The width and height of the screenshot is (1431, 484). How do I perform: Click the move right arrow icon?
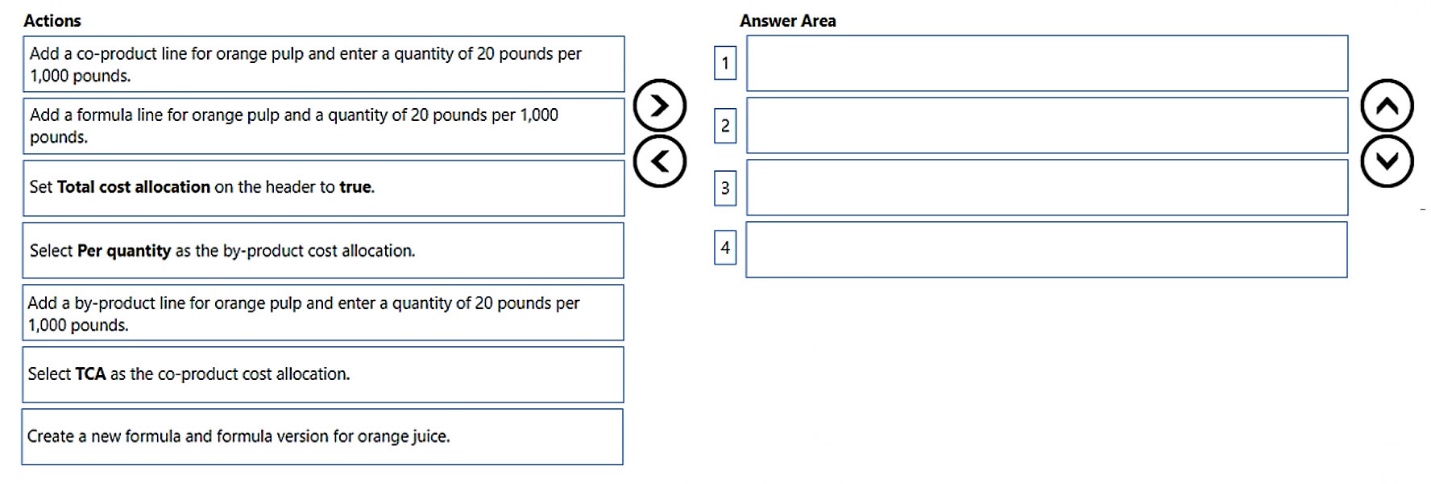point(660,106)
